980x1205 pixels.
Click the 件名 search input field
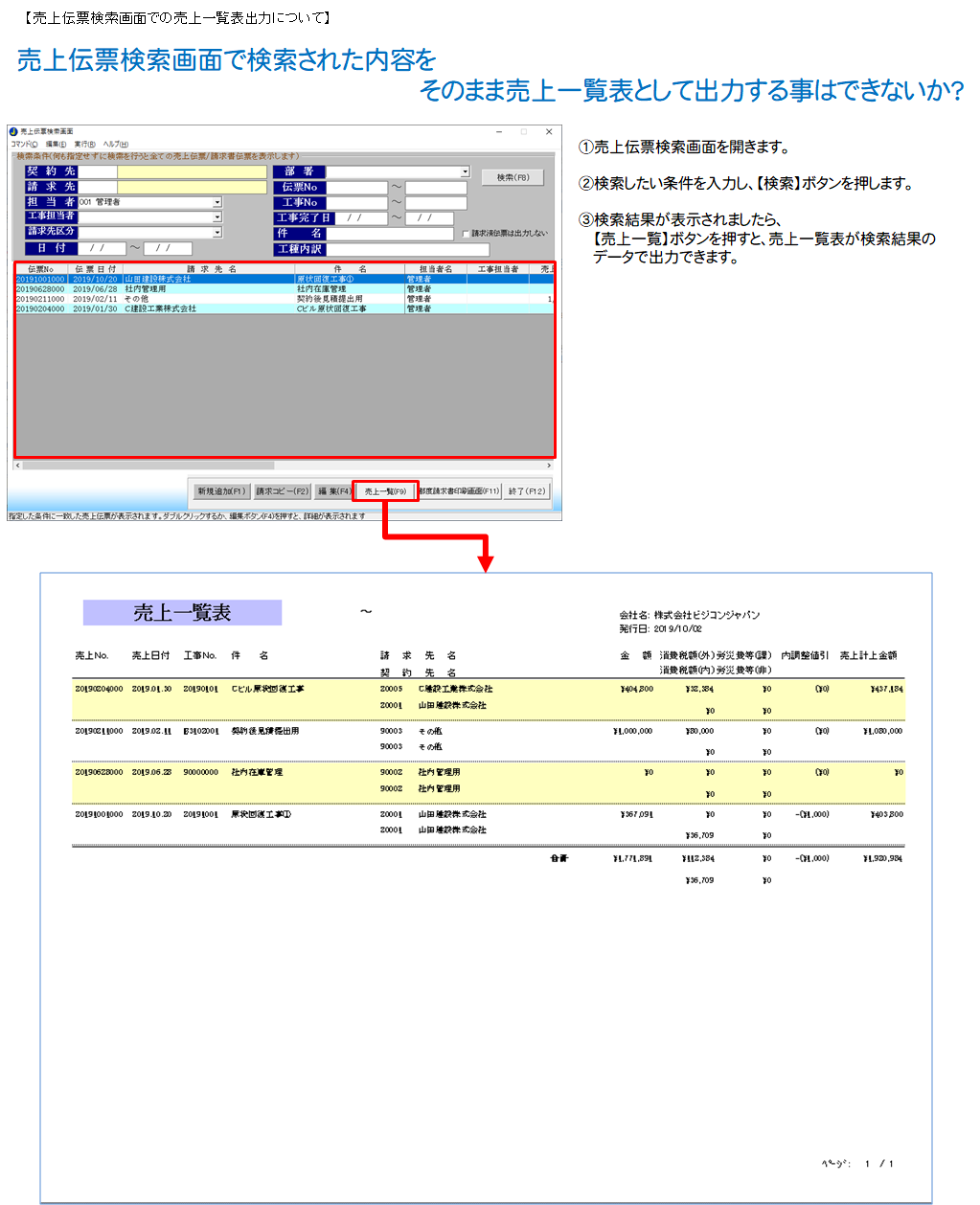click(390, 234)
